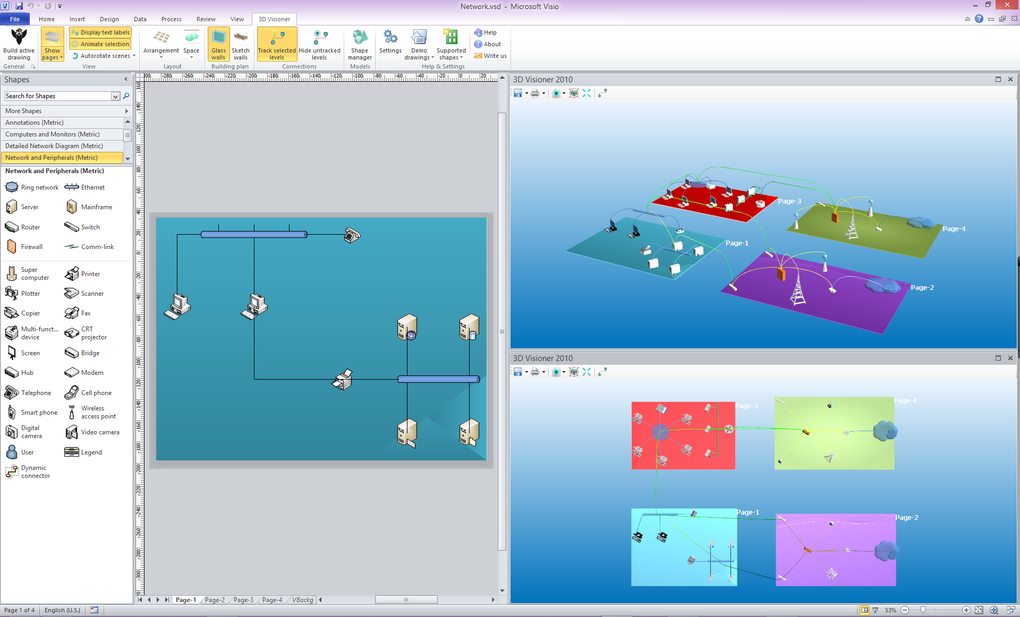Click print icon in upper 3D Visioner toolbar
1020x617 pixels.
[x=535, y=93]
